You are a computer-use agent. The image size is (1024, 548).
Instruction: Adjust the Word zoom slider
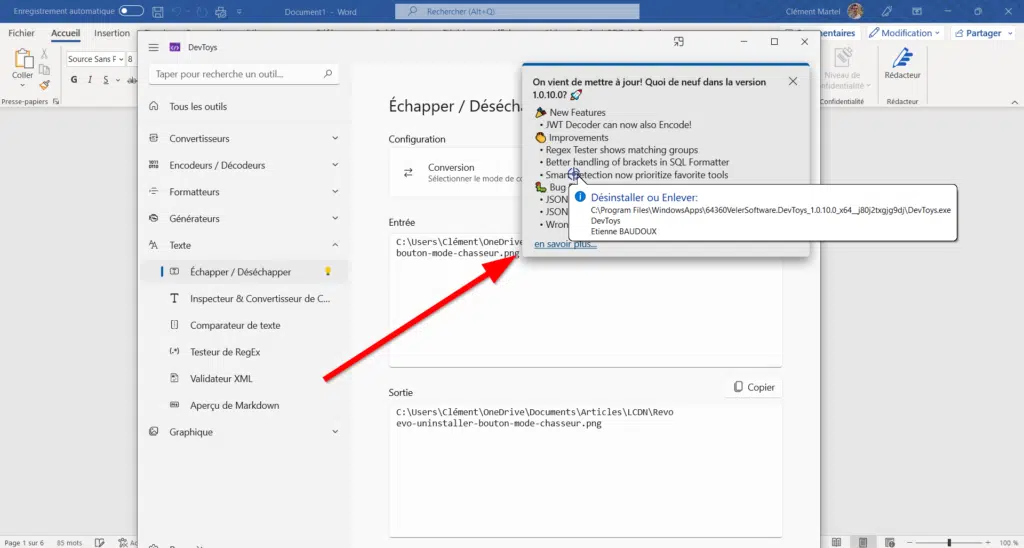tap(949, 543)
